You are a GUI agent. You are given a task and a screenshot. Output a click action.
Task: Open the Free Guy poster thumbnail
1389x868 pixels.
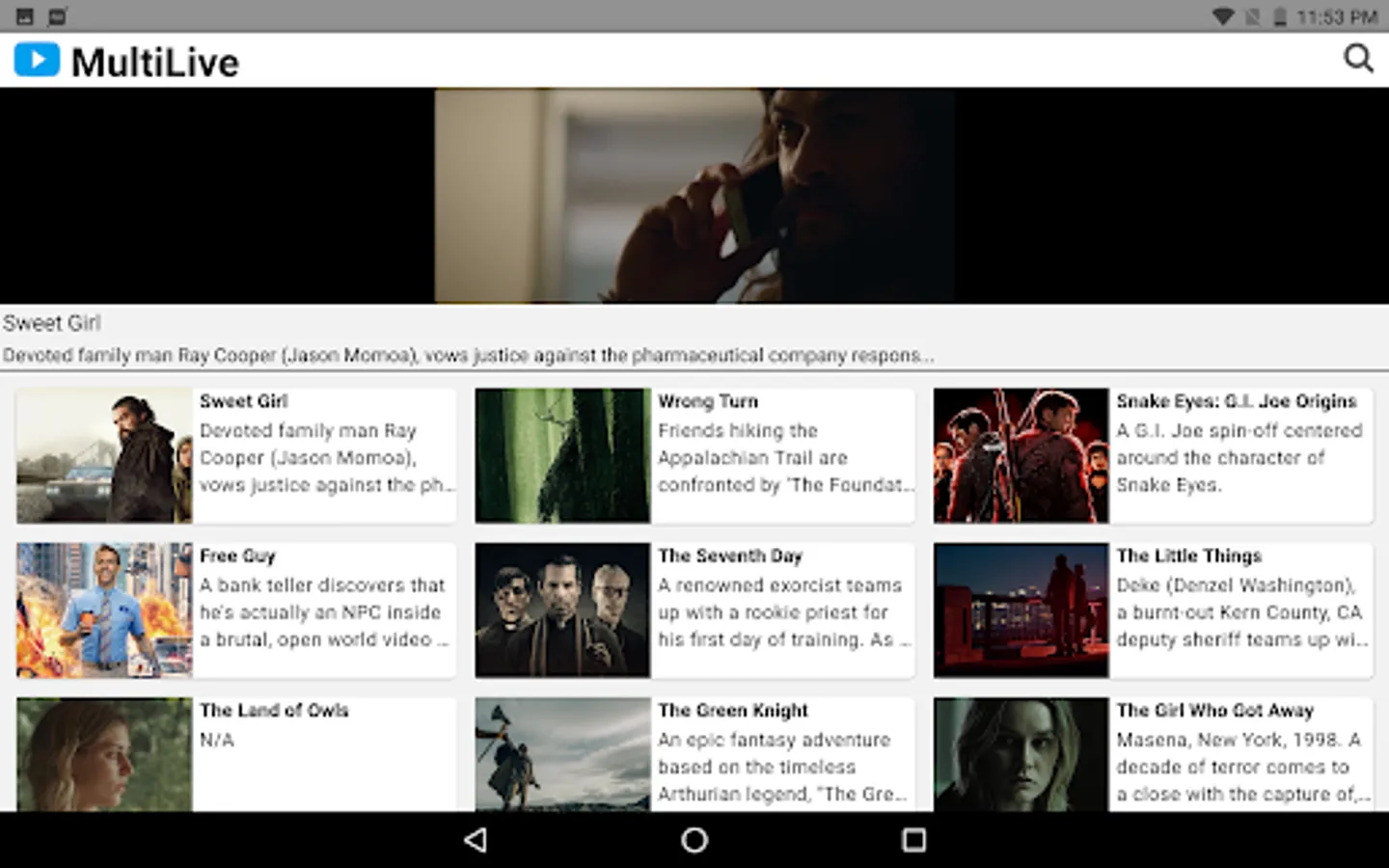pyautogui.click(x=104, y=610)
